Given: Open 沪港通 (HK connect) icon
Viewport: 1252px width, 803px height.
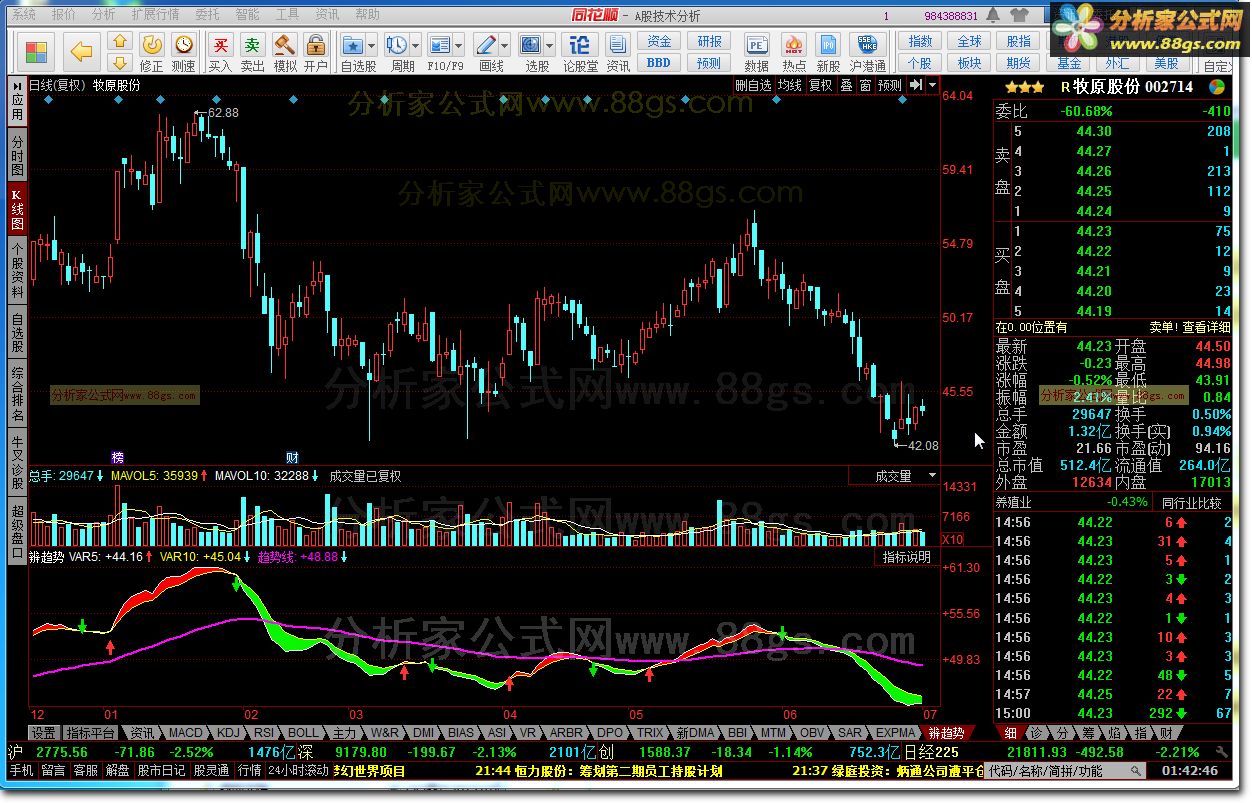Looking at the screenshot, I should pos(867,52).
